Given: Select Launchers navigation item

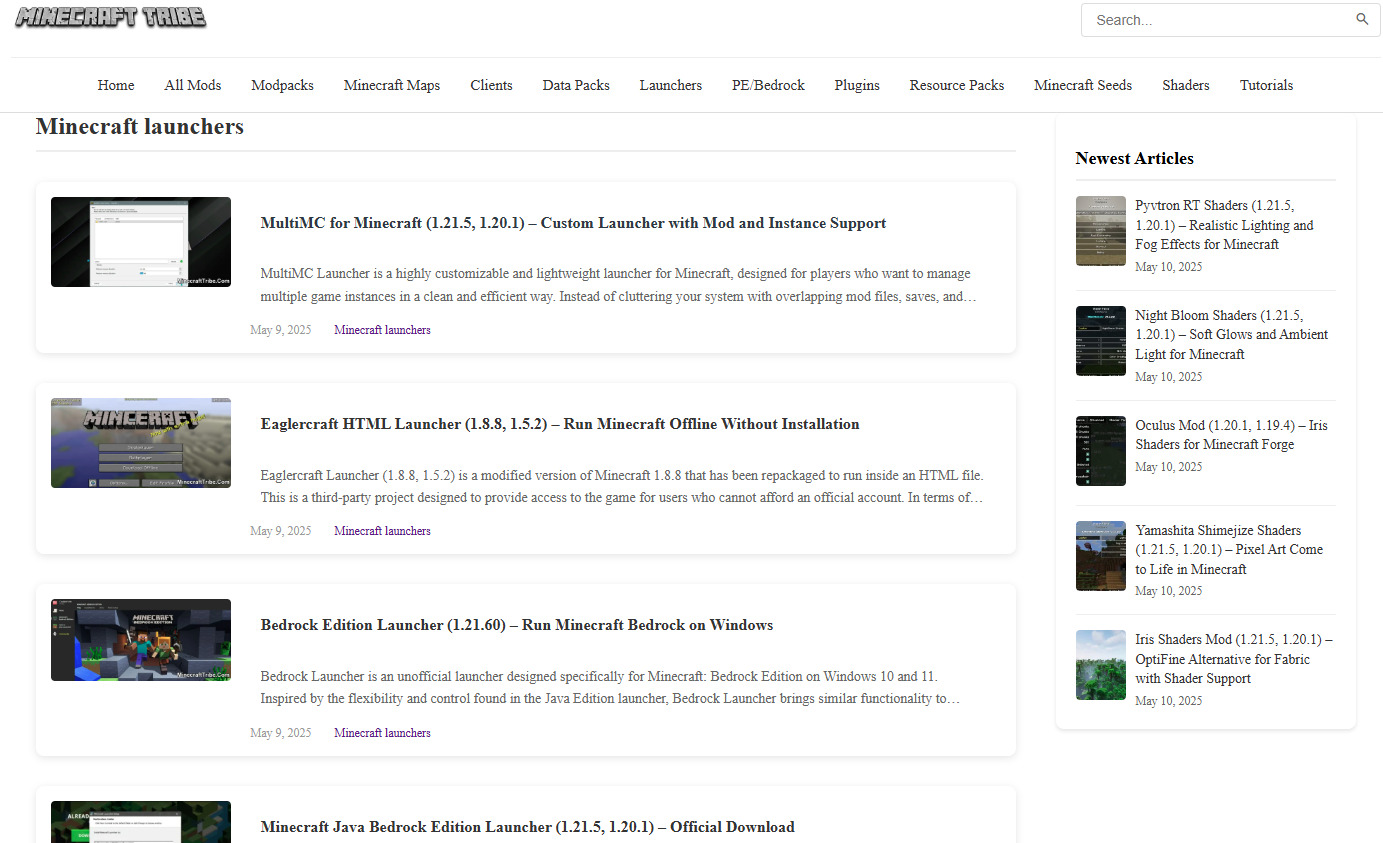Looking at the screenshot, I should pos(671,85).
